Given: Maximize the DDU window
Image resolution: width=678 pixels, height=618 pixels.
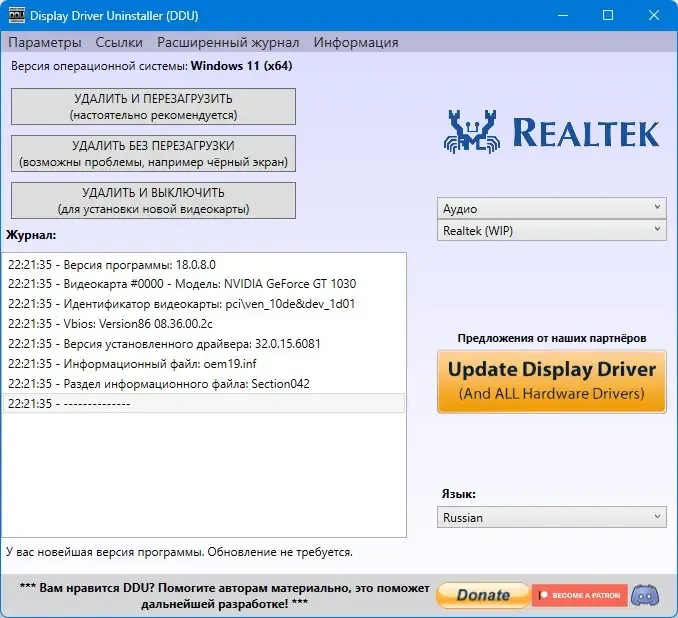Looking at the screenshot, I should pyautogui.click(x=608, y=16).
